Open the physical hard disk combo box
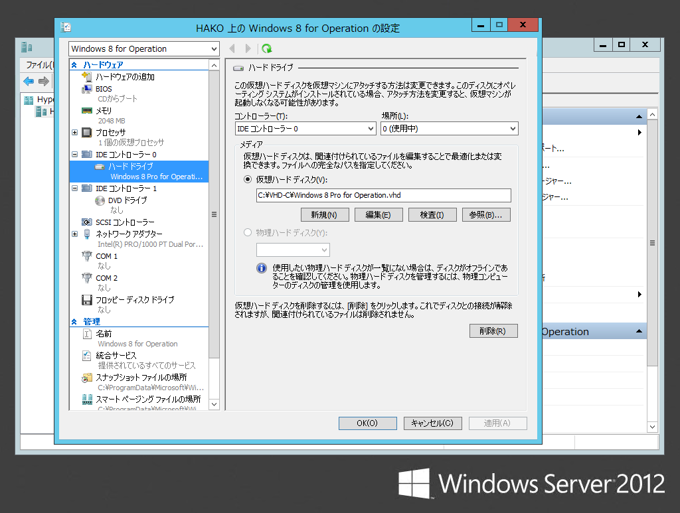Viewport: 680px width, 513px height. coord(293,250)
